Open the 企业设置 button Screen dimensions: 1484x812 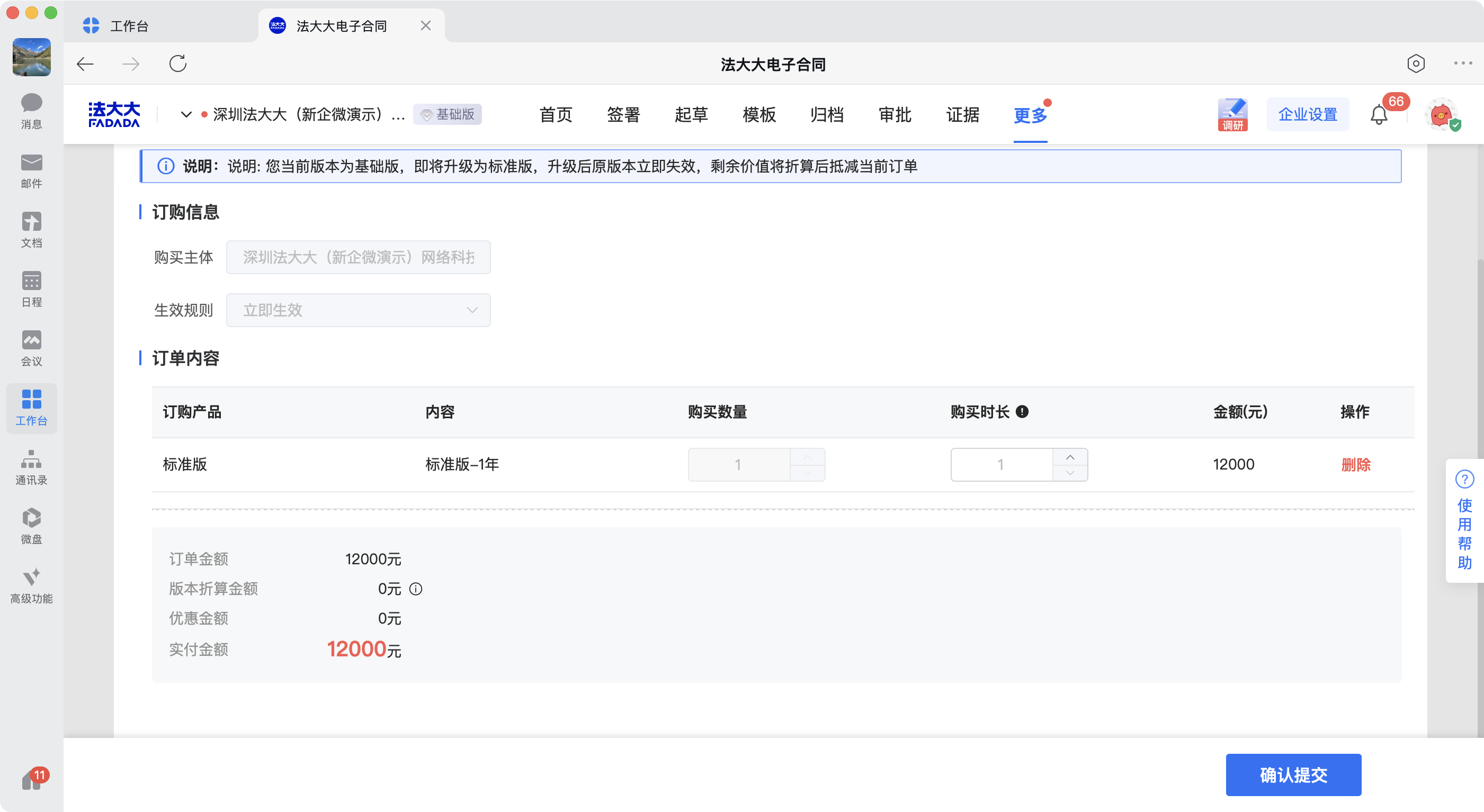pyautogui.click(x=1307, y=115)
